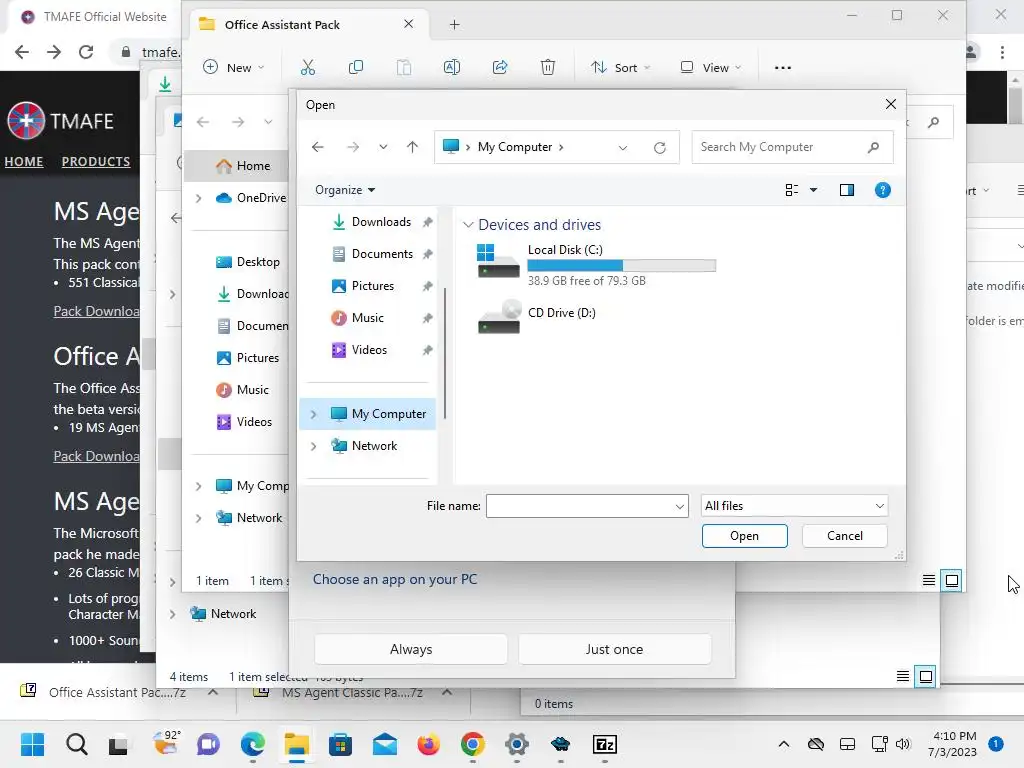Open Google Chrome from the taskbar
The width and height of the screenshot is (1024, 768).
click(x=472, y=744)
